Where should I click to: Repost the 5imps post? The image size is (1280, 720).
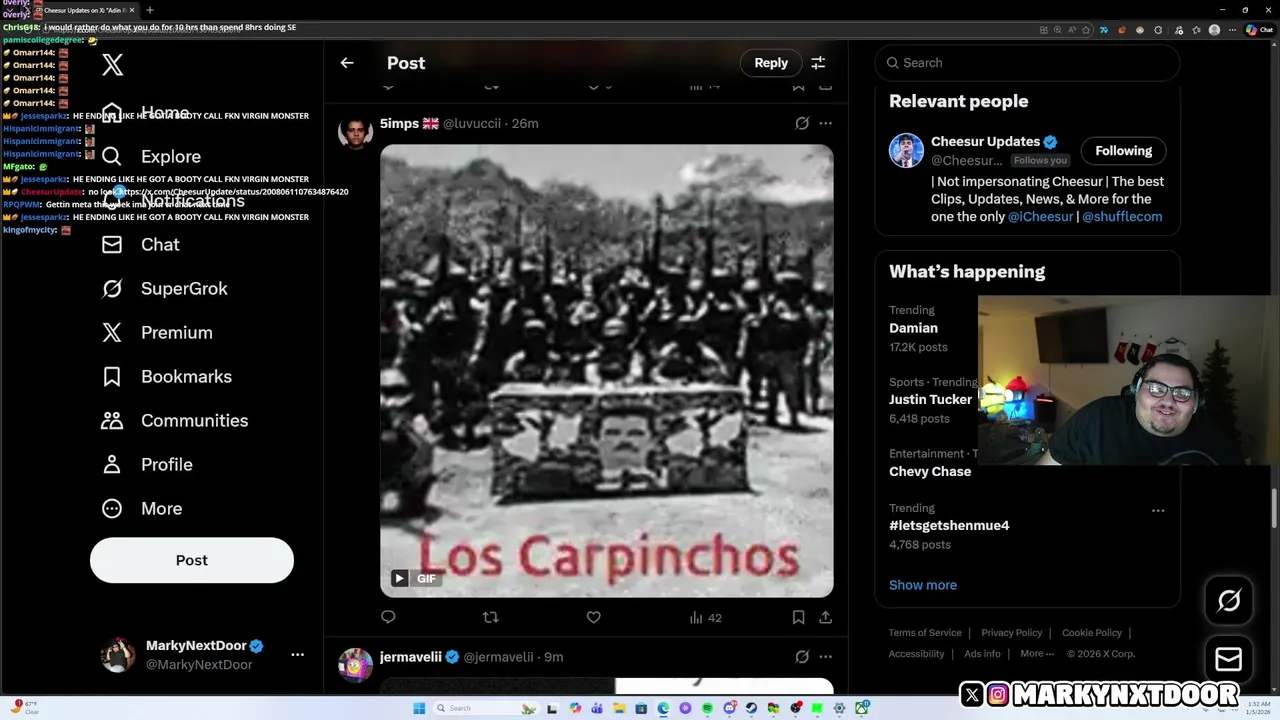(490, 617)
